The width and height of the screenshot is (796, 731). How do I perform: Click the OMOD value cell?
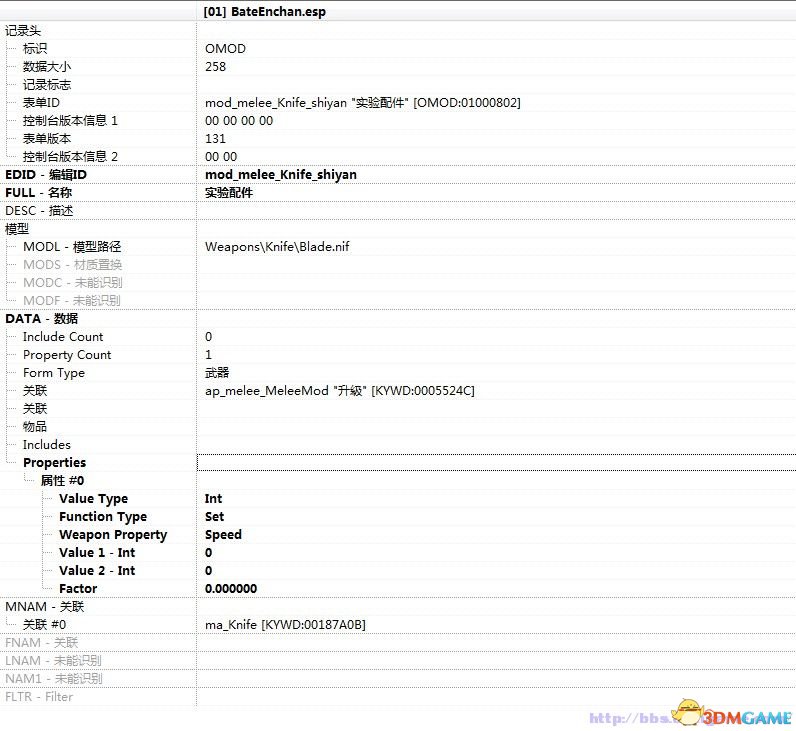(x=225, y=49)
